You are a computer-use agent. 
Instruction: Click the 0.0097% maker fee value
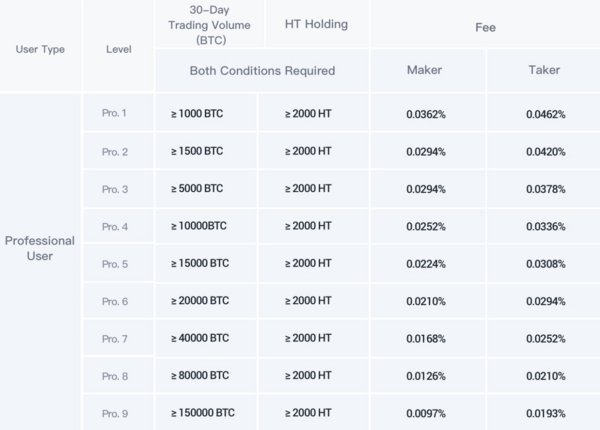coord(426,412)
